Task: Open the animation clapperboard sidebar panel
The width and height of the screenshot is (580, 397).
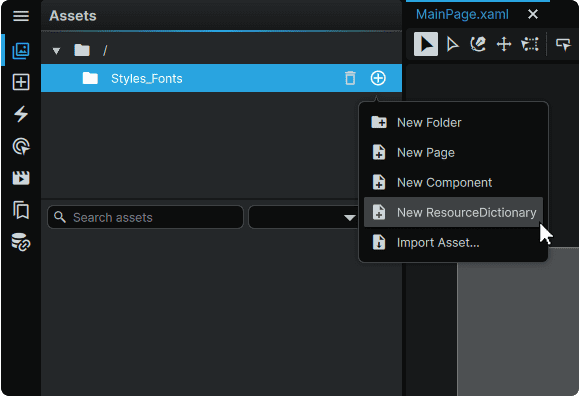Action: click(x=21, y=178)
